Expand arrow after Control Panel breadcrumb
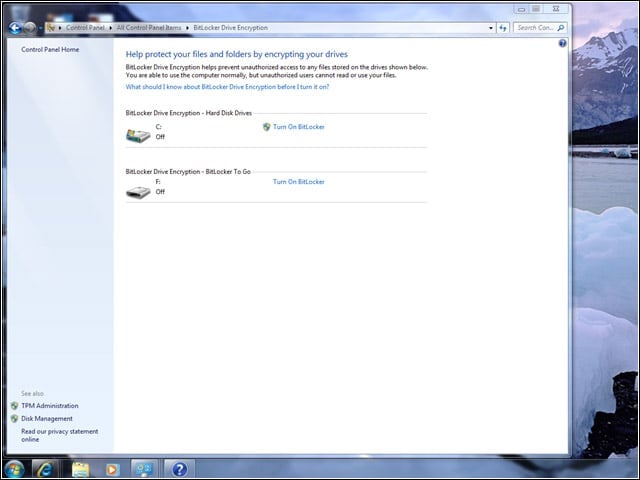Image resolution: width=640 pixels, height=480 pixels. tap(111, 28)
